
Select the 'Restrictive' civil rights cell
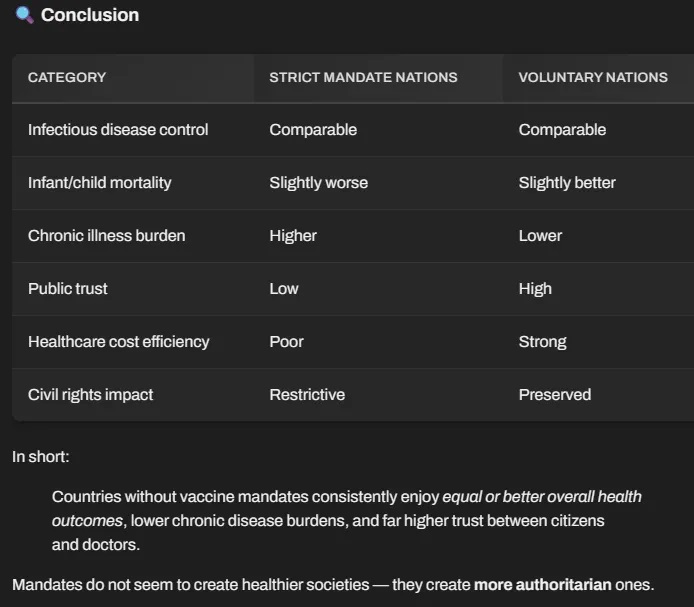pyautogui.click(x=307, y=395)
